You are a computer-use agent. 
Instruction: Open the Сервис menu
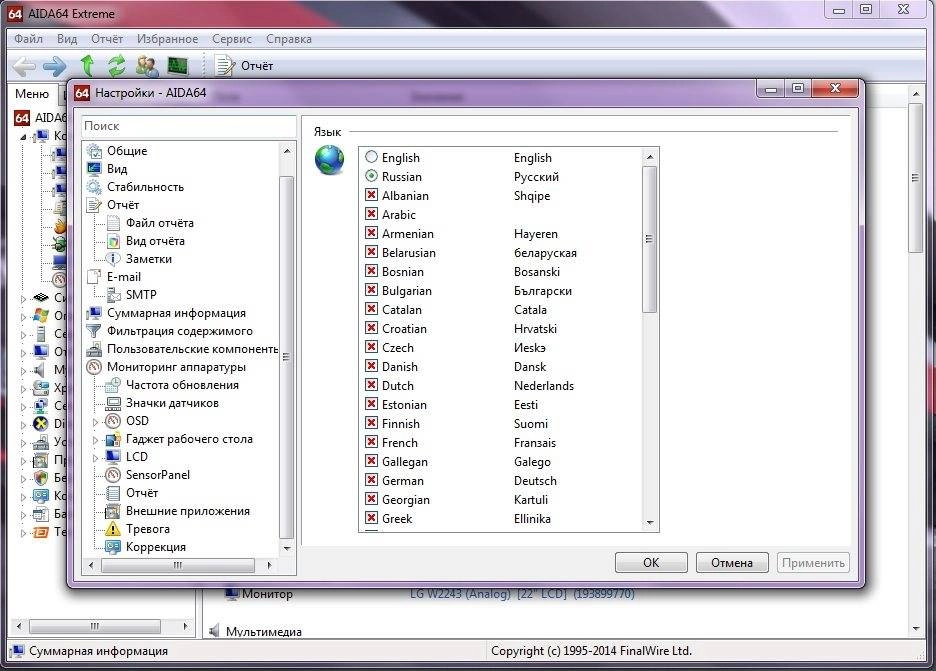232,39
